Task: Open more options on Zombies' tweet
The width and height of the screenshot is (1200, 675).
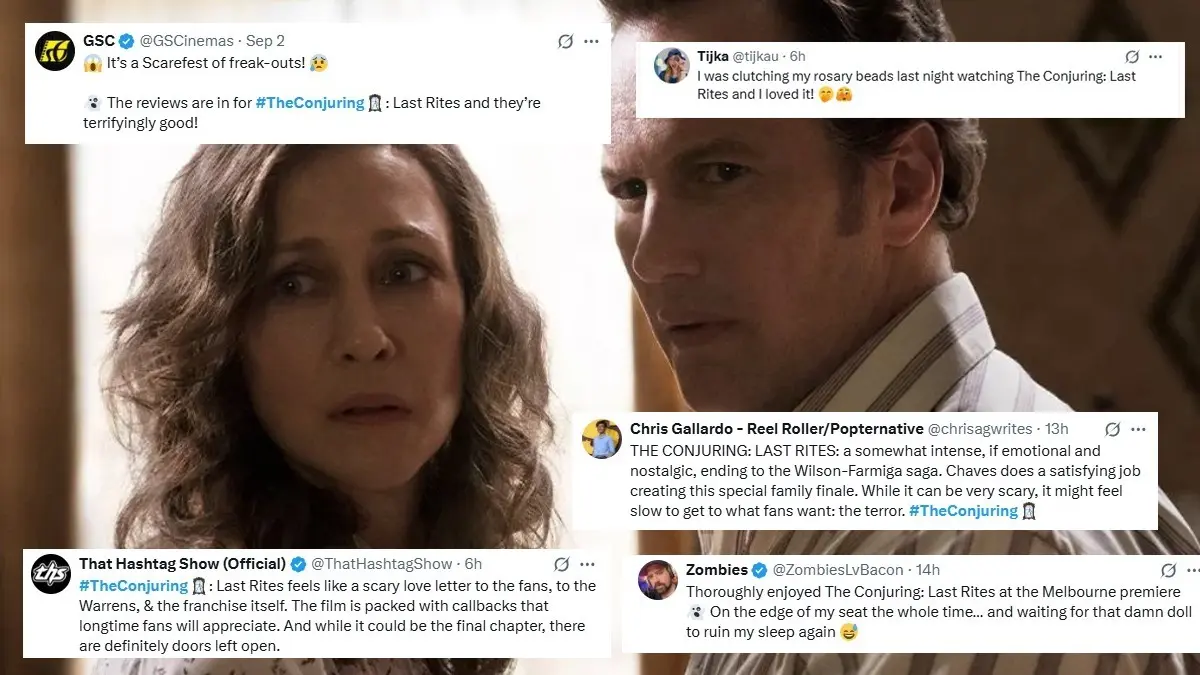Action: [x=1190, y=569]
